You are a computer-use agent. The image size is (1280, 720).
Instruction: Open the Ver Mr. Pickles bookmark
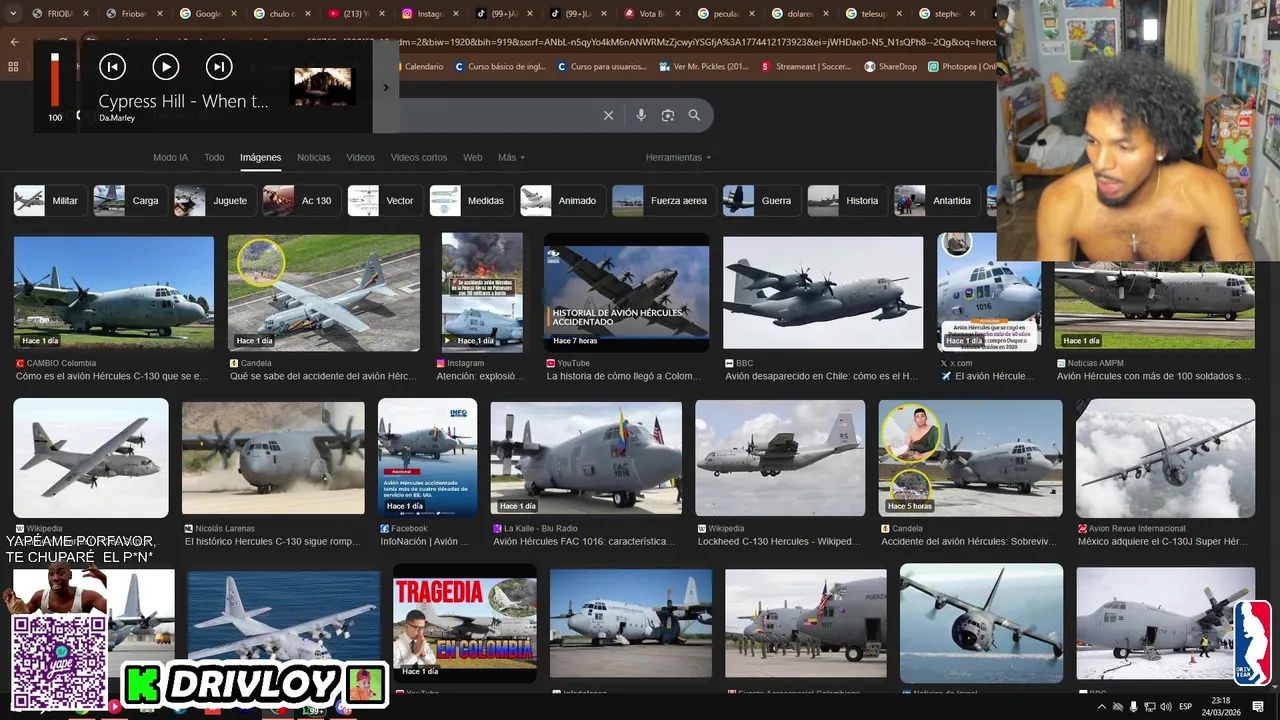[704, 67]
